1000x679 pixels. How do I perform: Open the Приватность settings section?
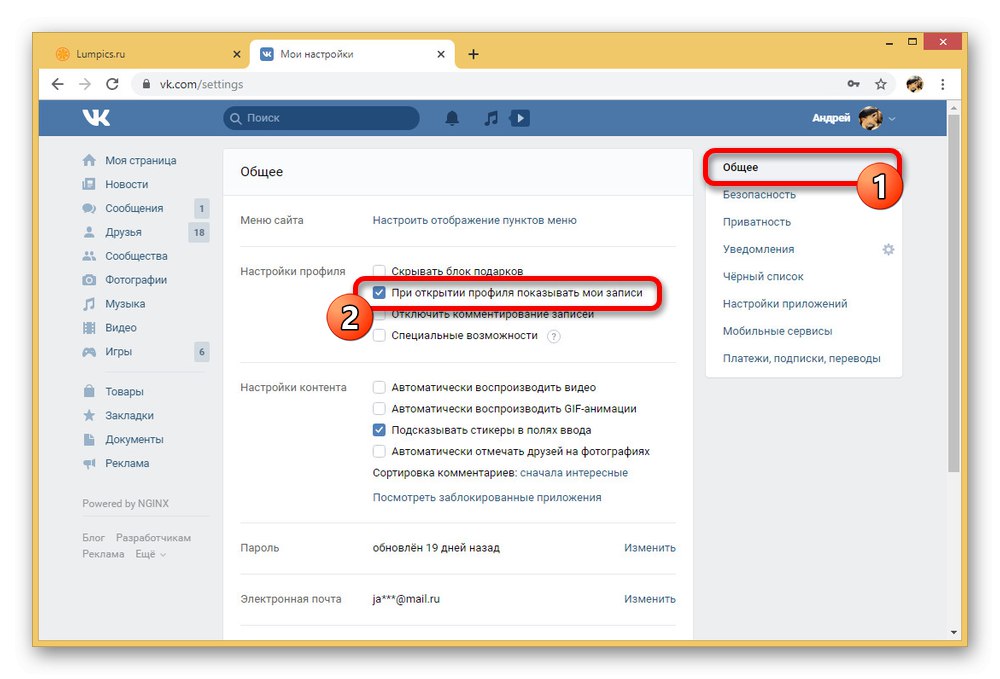756,222
